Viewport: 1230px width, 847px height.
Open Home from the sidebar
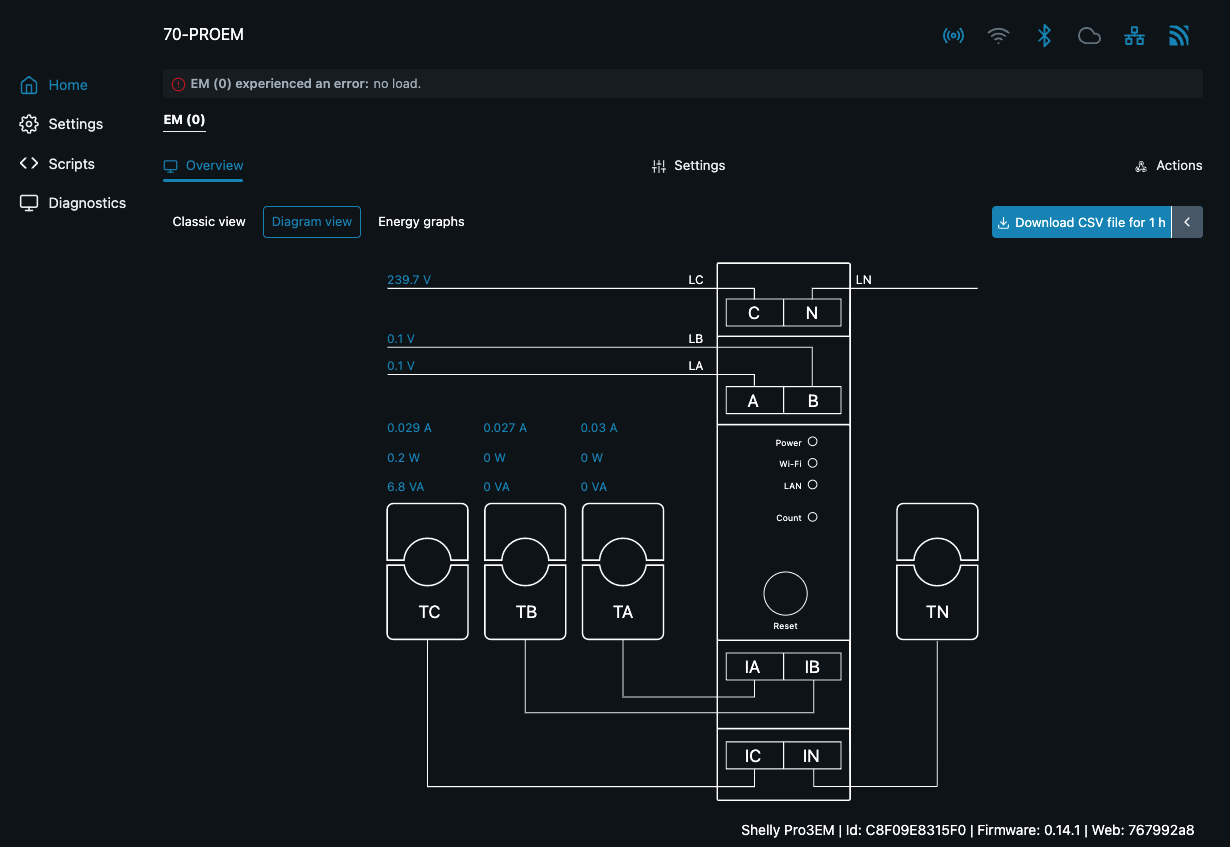pos(67,85)
